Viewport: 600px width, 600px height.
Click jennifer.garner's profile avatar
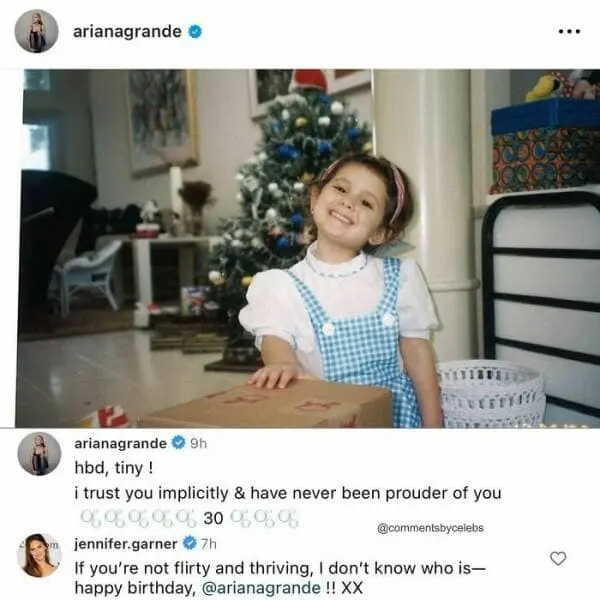39,554
